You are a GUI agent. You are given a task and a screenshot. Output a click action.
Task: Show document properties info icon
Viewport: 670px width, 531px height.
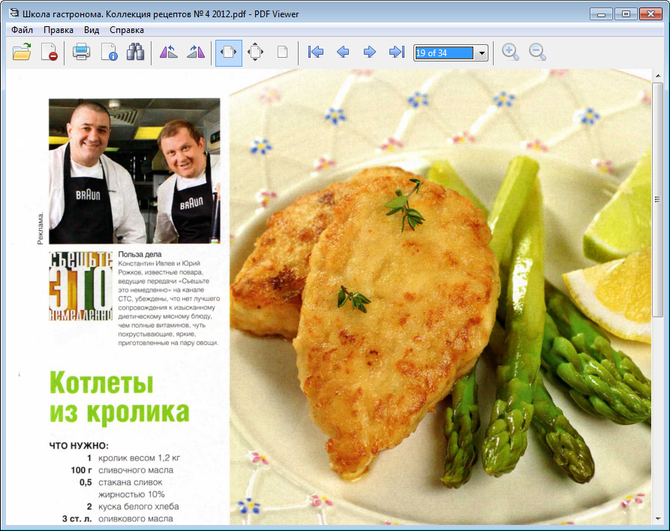[109, 52]
